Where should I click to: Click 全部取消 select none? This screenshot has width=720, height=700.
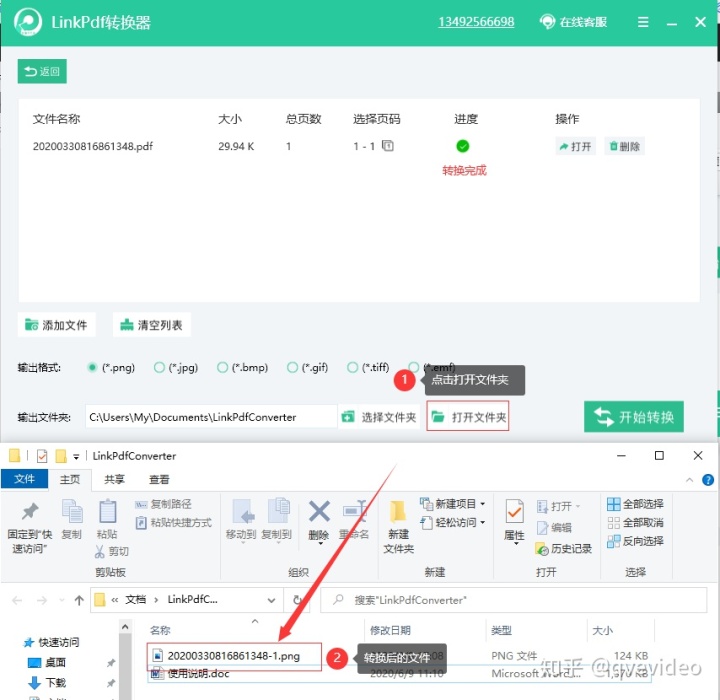click(635, 522)
